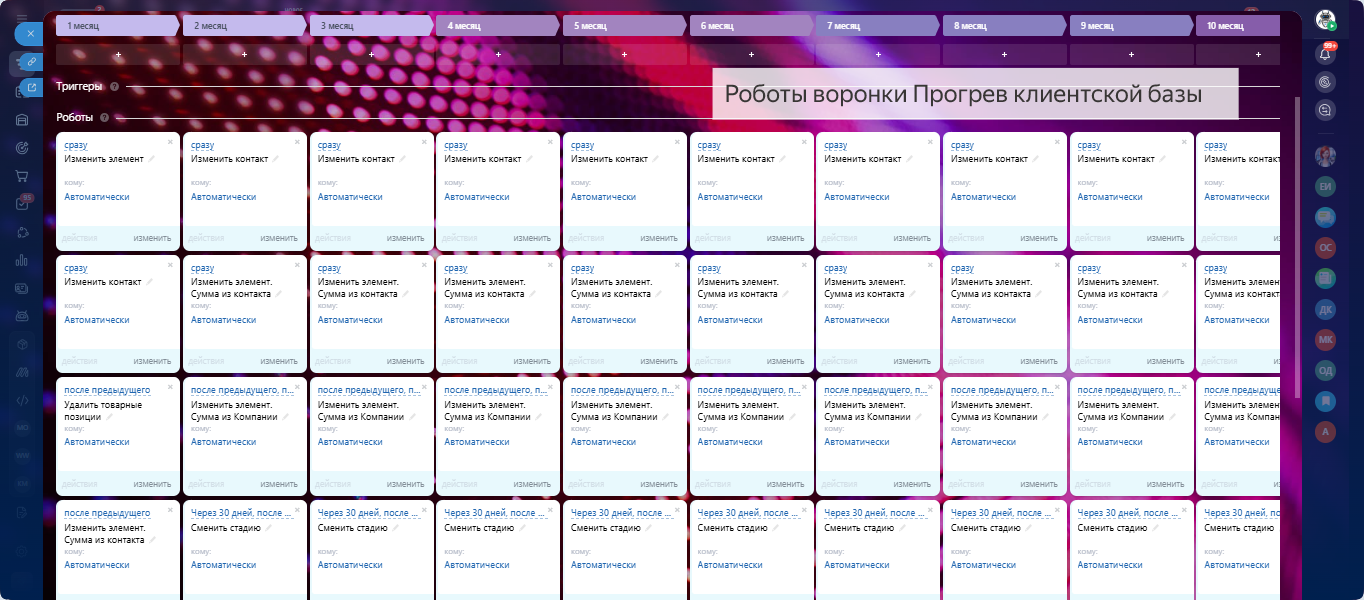Close the robots slider panel

click(31, 33)
